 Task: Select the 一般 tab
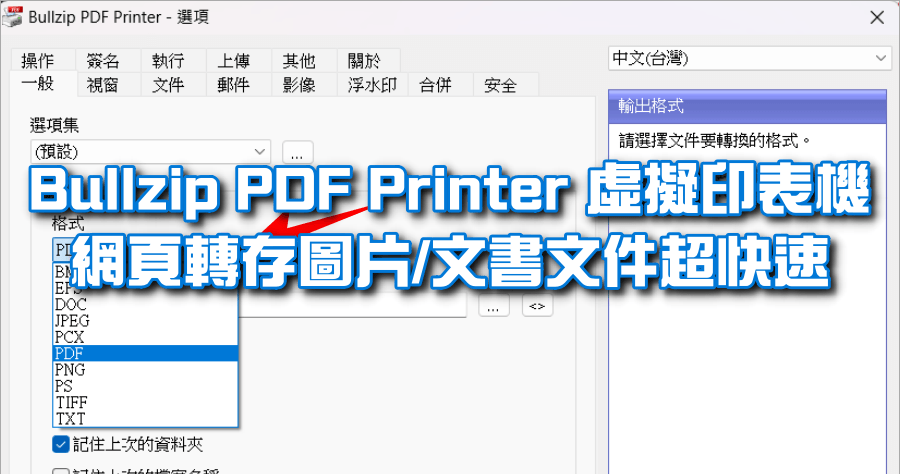[43, 84]
